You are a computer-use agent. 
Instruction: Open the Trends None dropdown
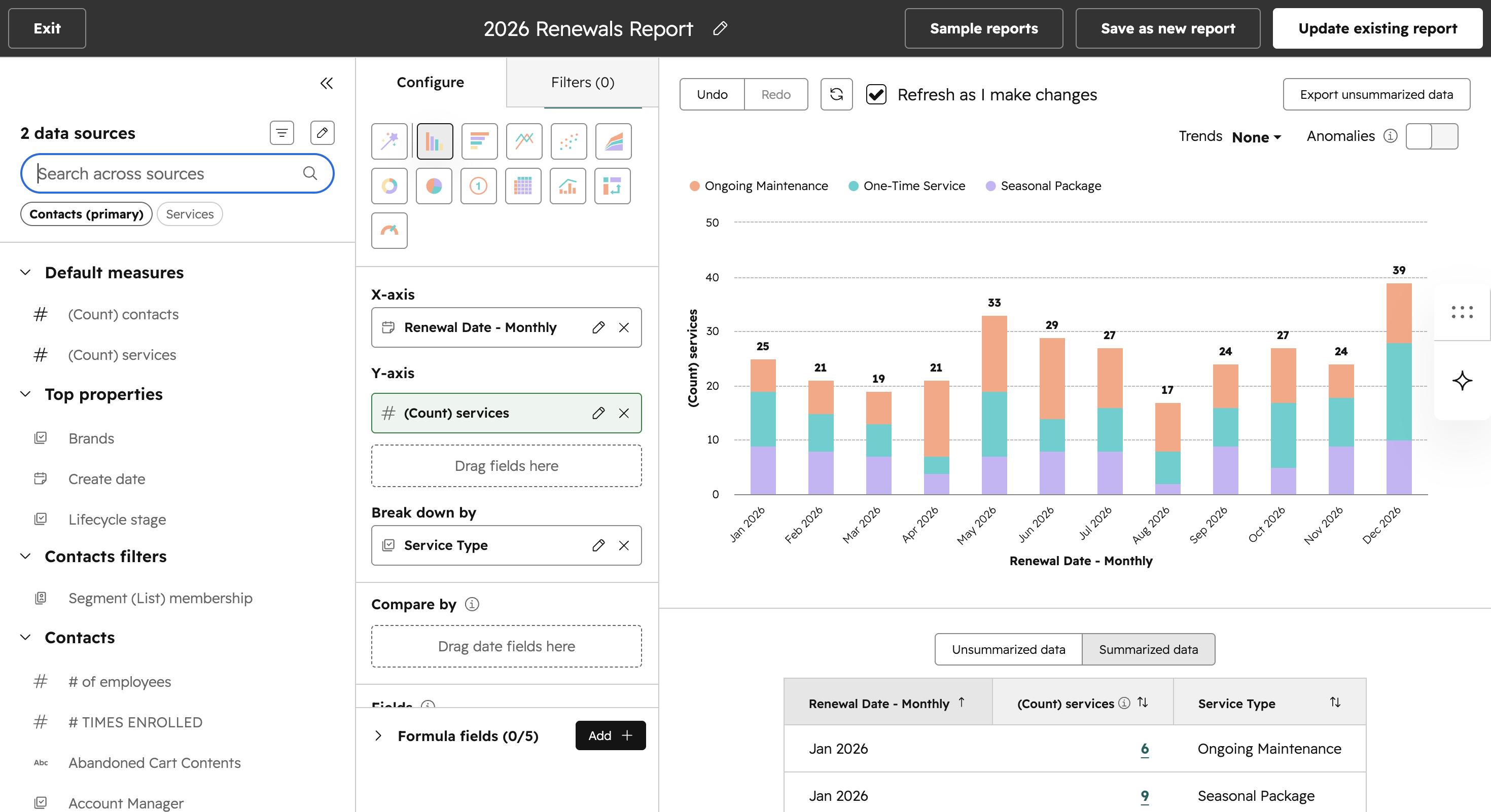coord(1256,137)
